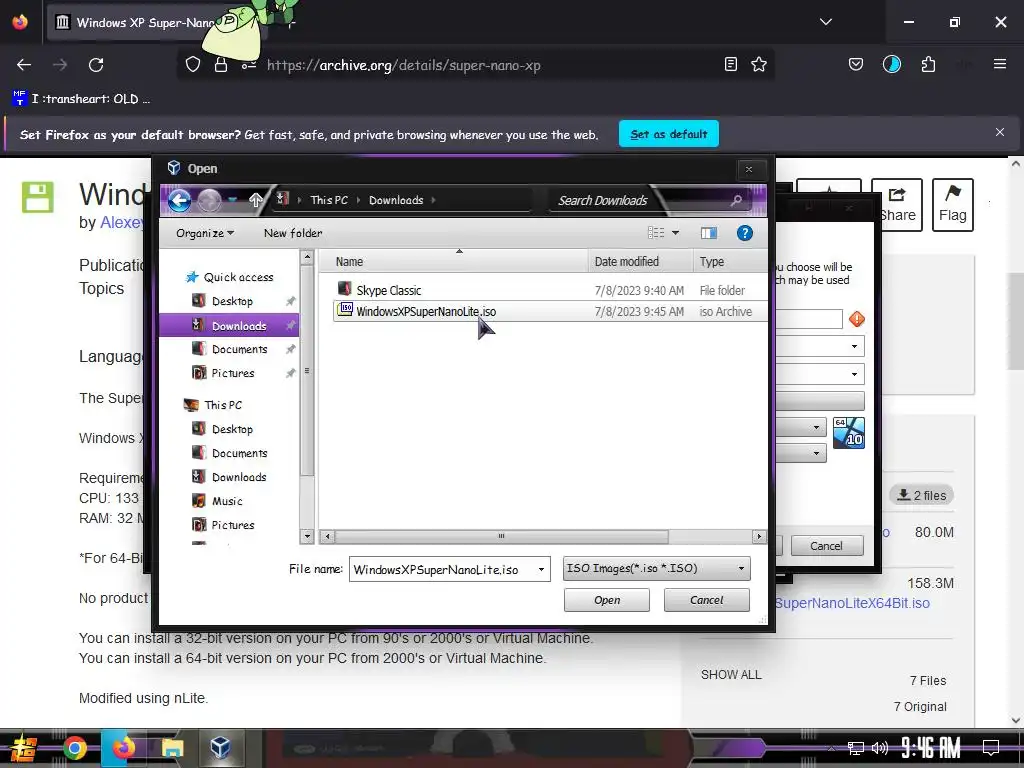The image size is (1024, 768).
Task: Click the shield tracking protection icon
Action: (193, 64)
